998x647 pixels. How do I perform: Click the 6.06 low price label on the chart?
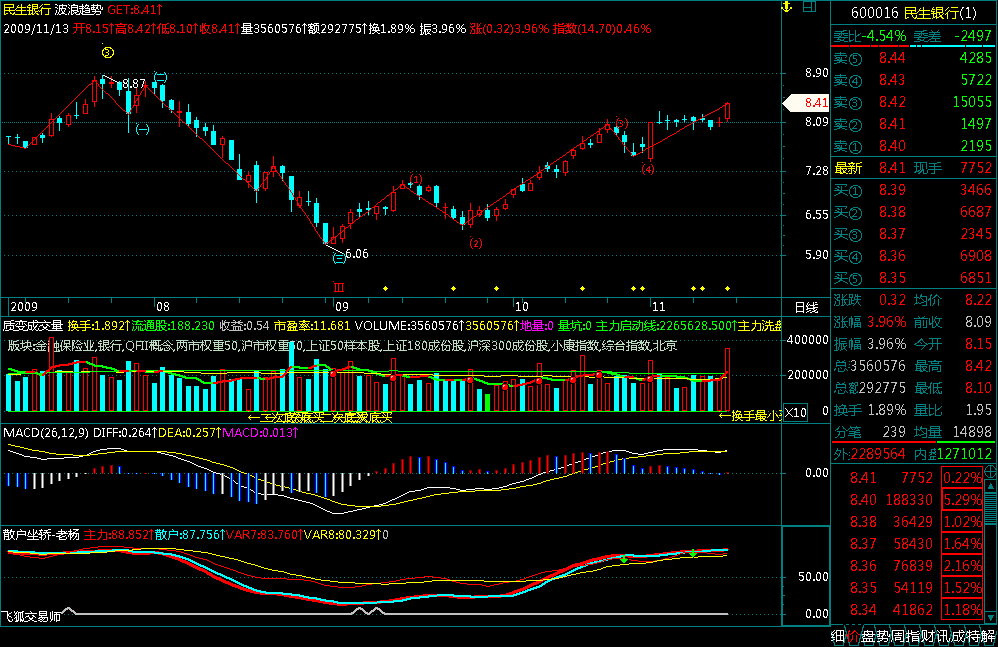pos(357,254)
